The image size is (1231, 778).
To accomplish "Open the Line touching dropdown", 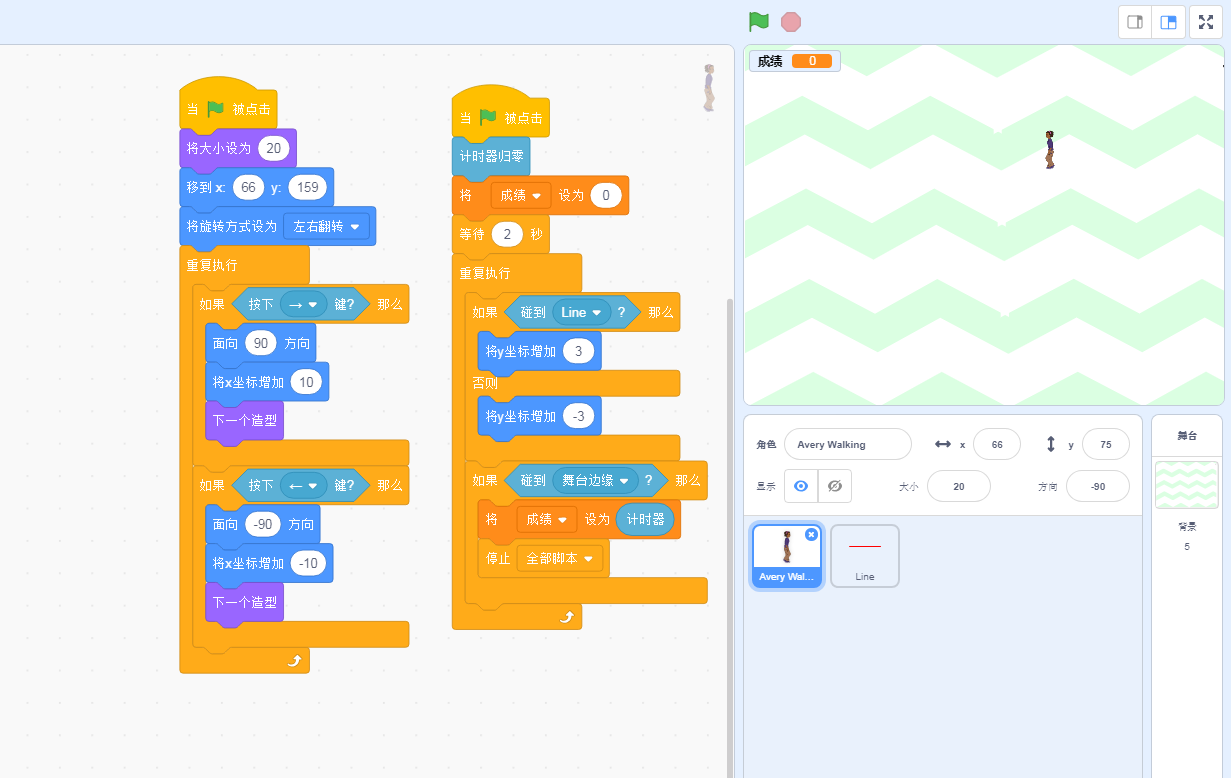I will pos(582,312).
